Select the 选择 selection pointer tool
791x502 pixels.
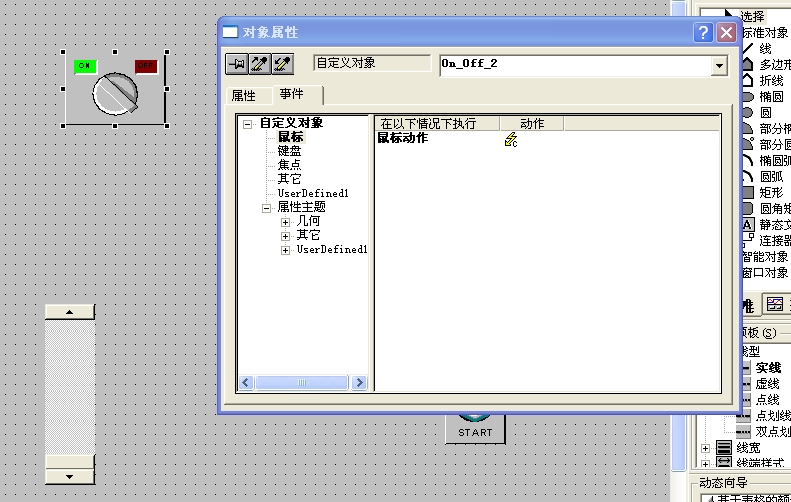[x=753, y=16]
